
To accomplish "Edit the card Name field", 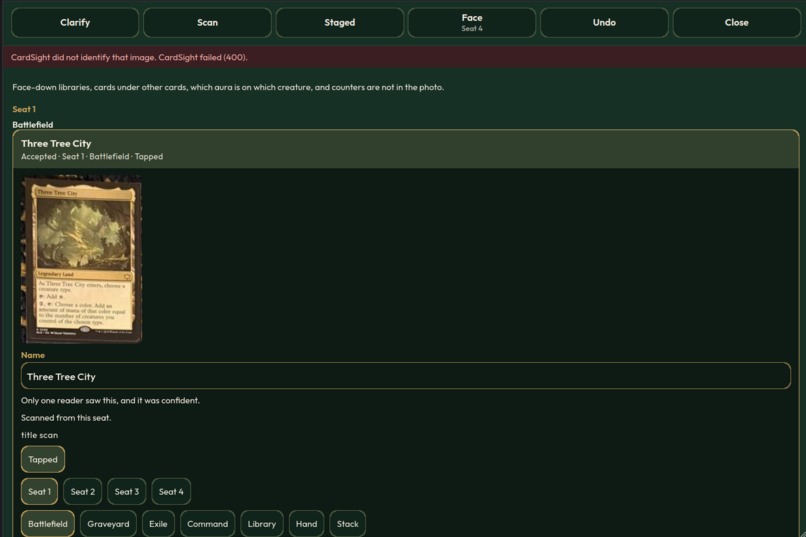I will point(406,376).
